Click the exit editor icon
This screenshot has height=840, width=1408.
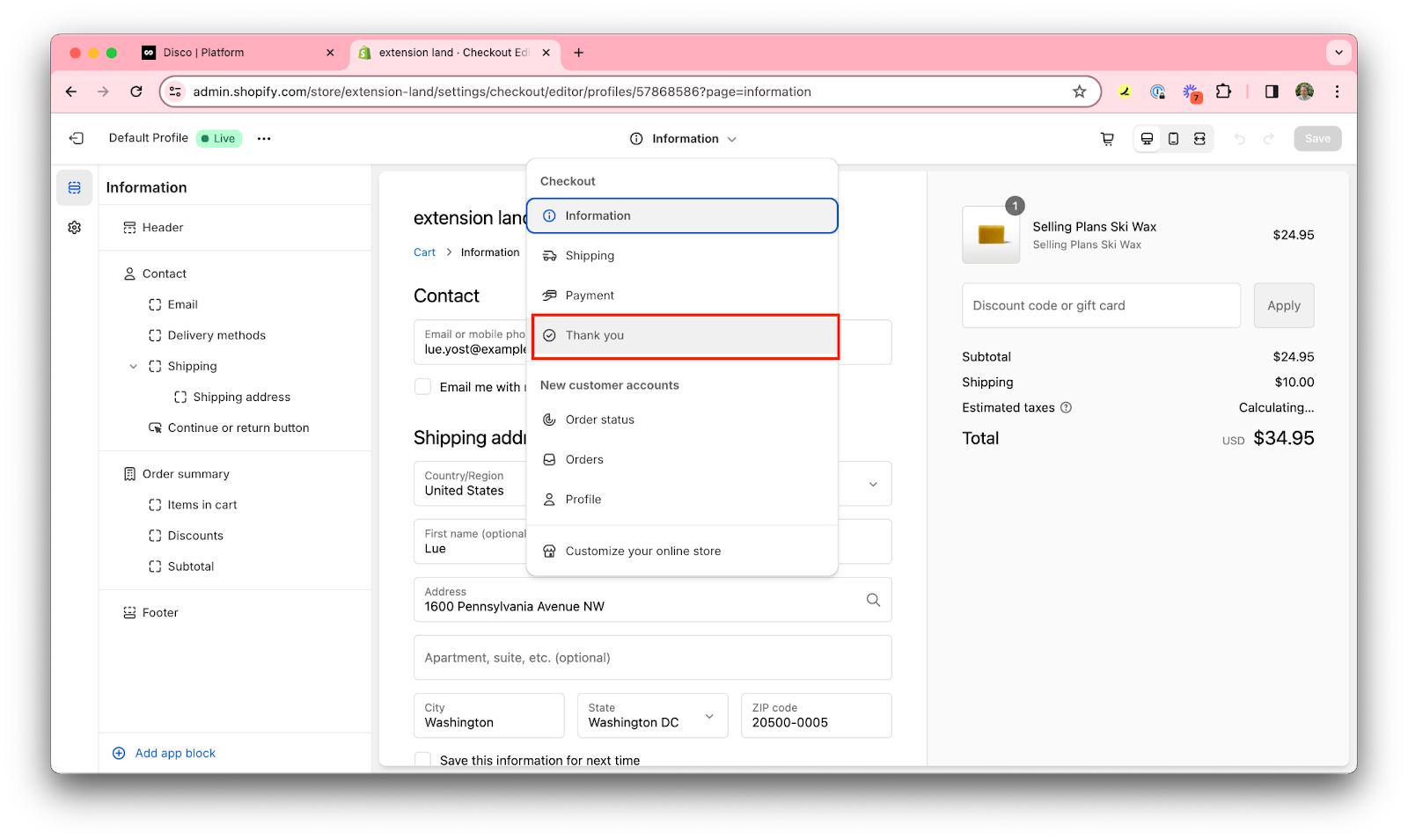(x=77, y=138)
